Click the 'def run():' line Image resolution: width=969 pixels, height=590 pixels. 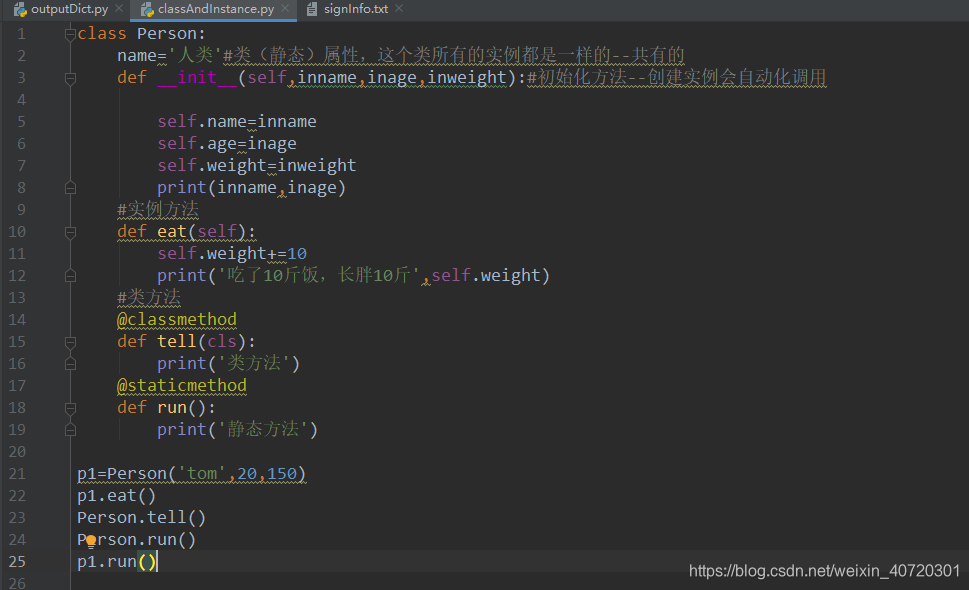tap(167, 407)
